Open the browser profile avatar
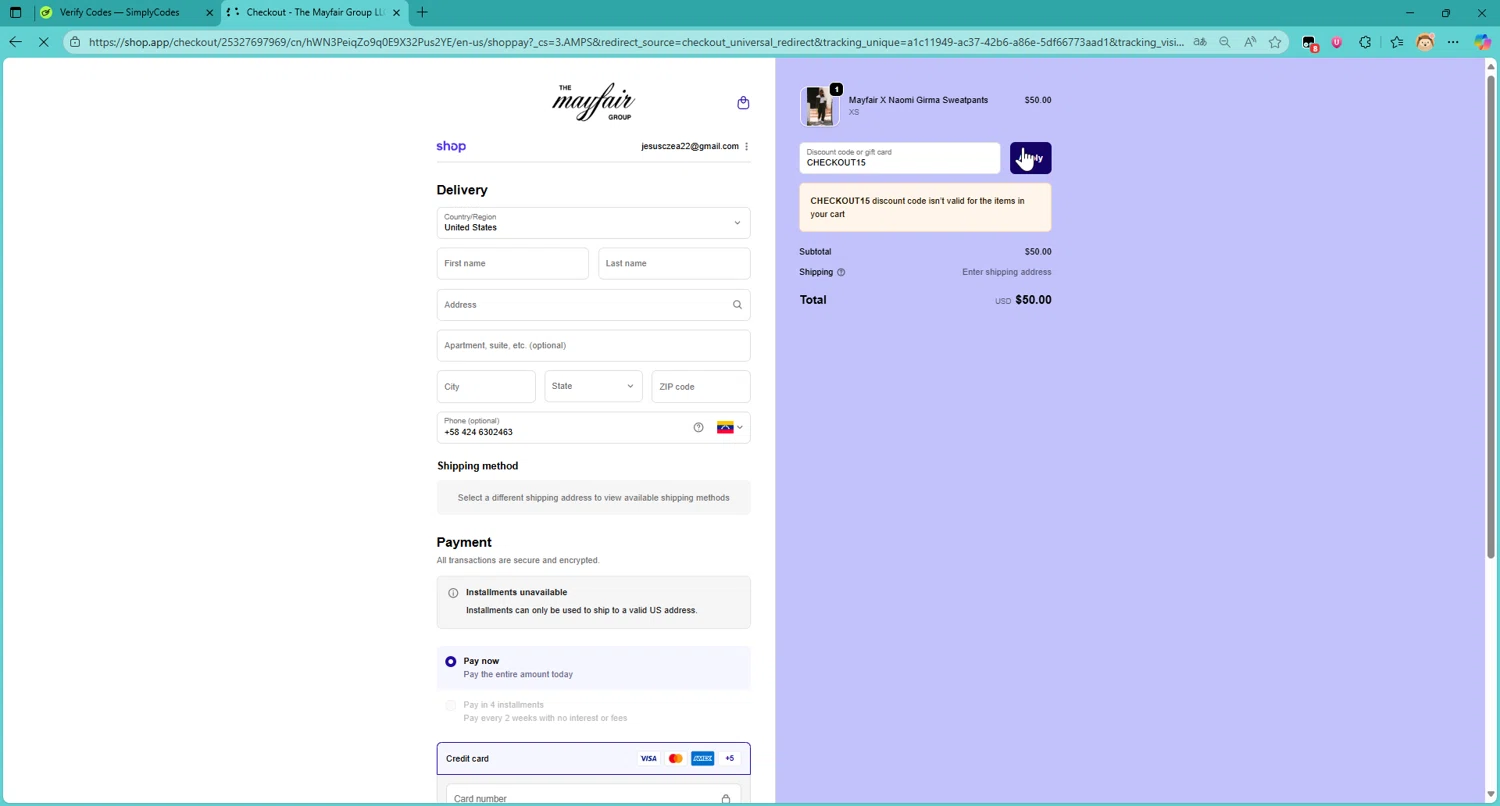This screenshot has width=1500, height=806. tap(1425, 42)
